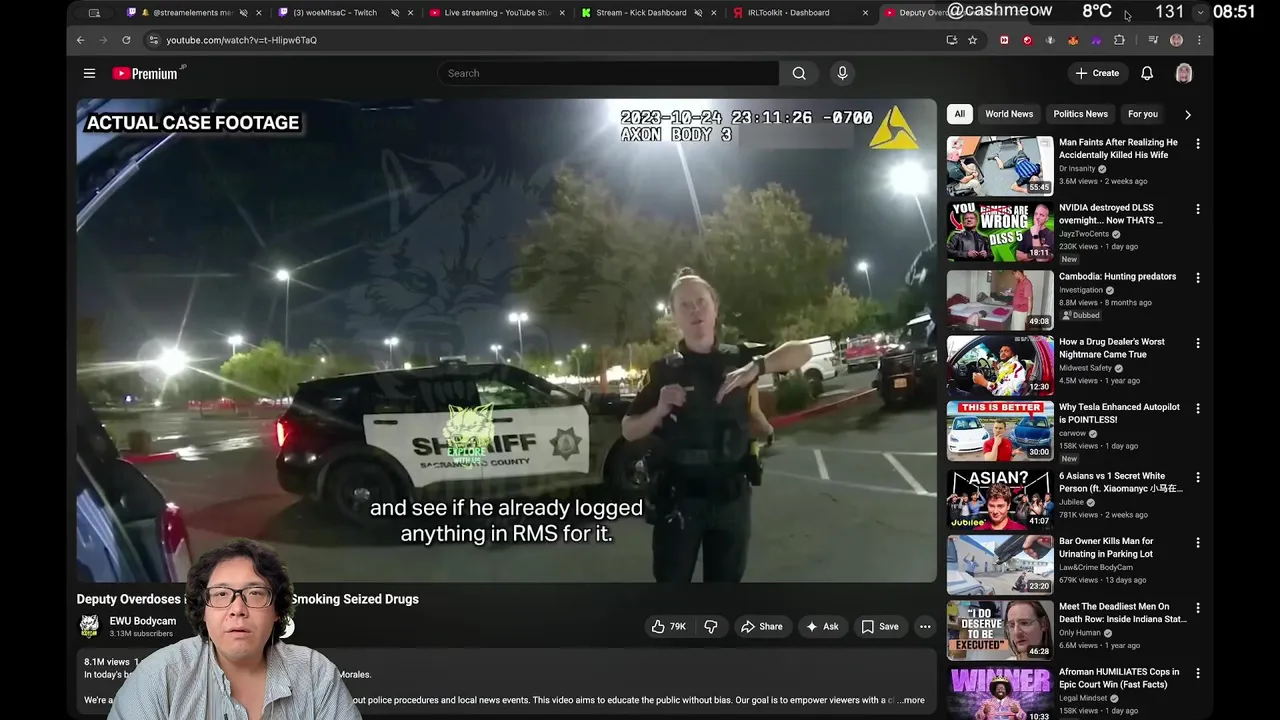Open options for Man Faints video
This screenshot has height=720, width=1280.
(1197, 144)
